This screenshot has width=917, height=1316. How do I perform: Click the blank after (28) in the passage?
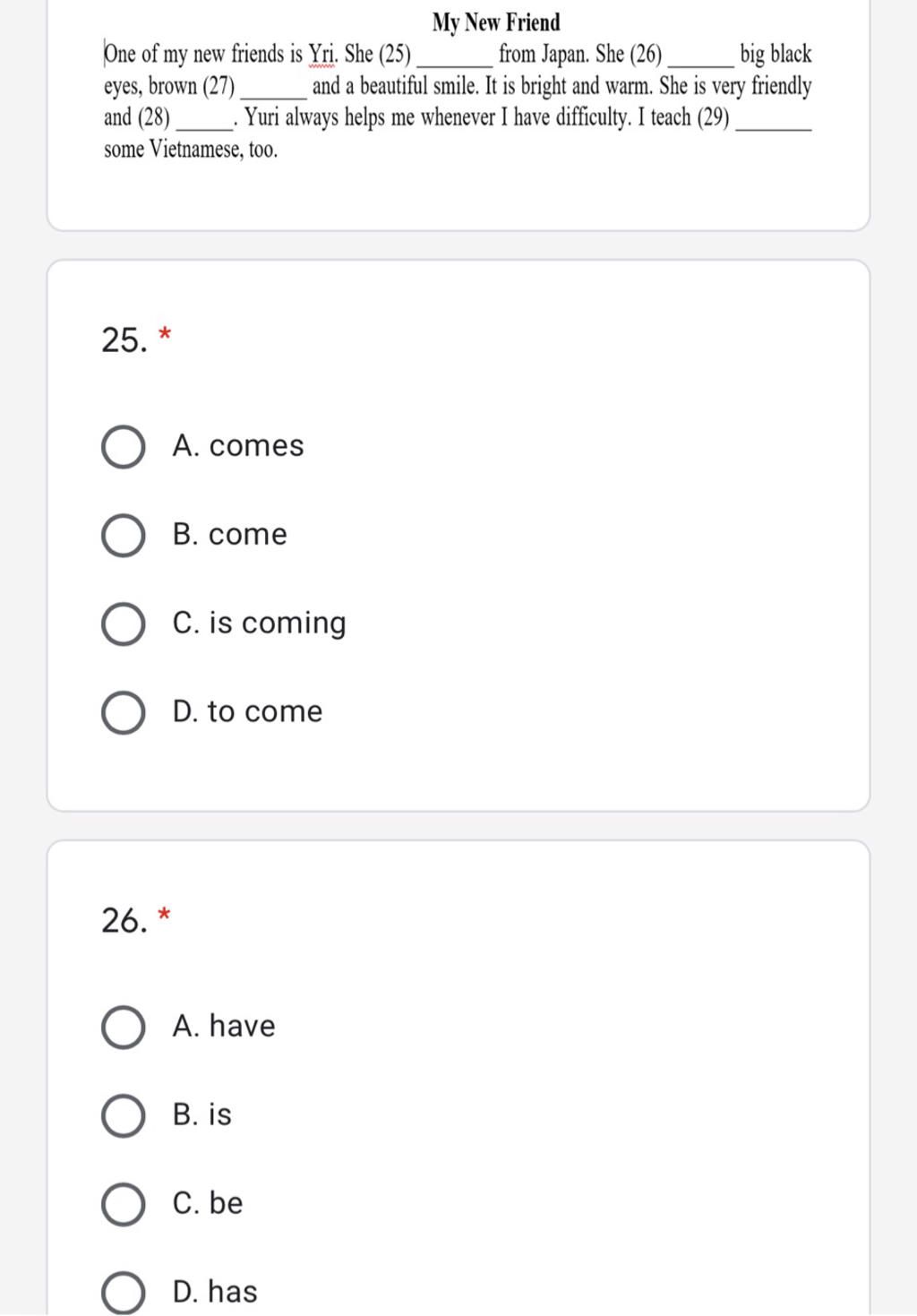click(x=204, y=121)
